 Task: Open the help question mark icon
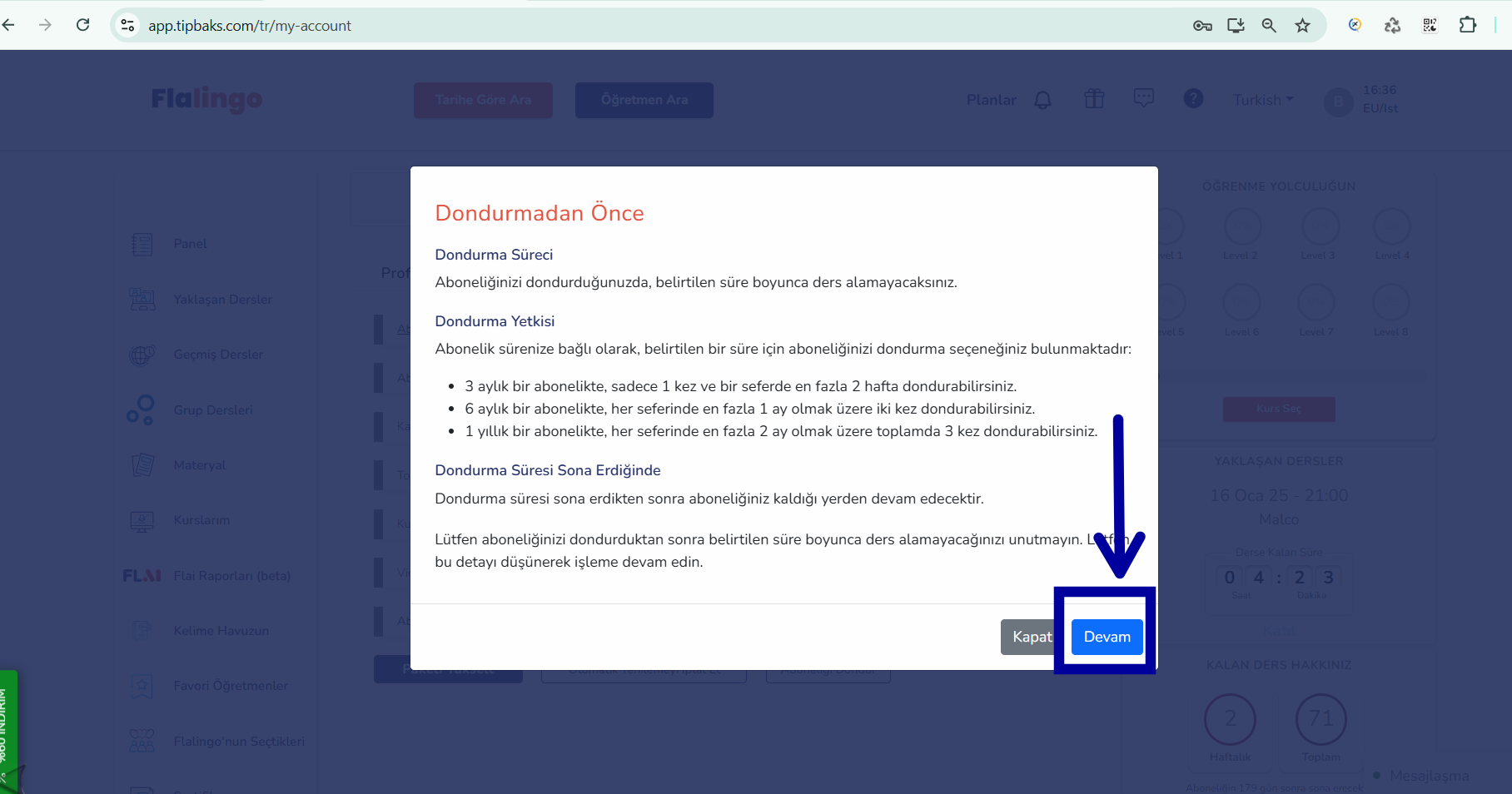(1193, 98)
